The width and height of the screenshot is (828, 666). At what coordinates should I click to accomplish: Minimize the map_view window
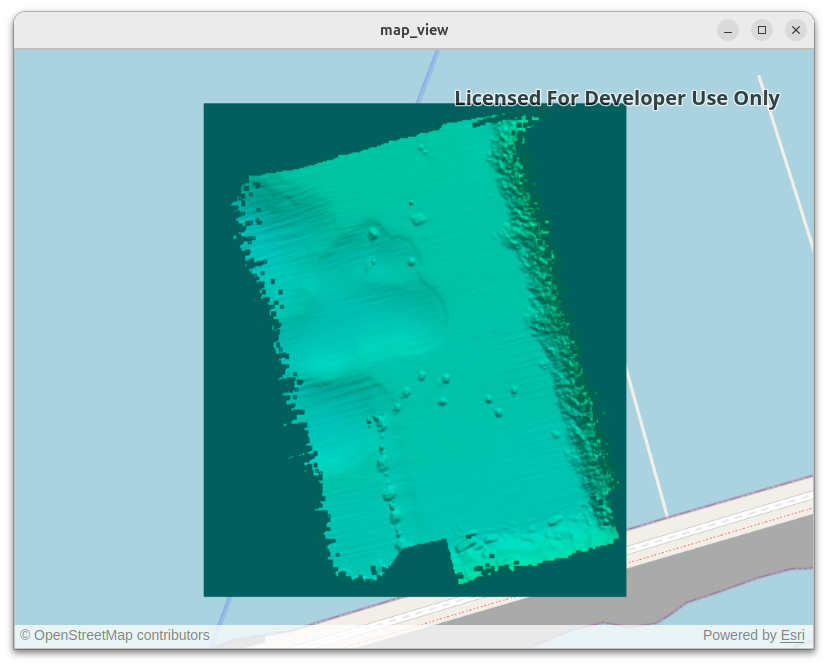[x=727, y=30]
